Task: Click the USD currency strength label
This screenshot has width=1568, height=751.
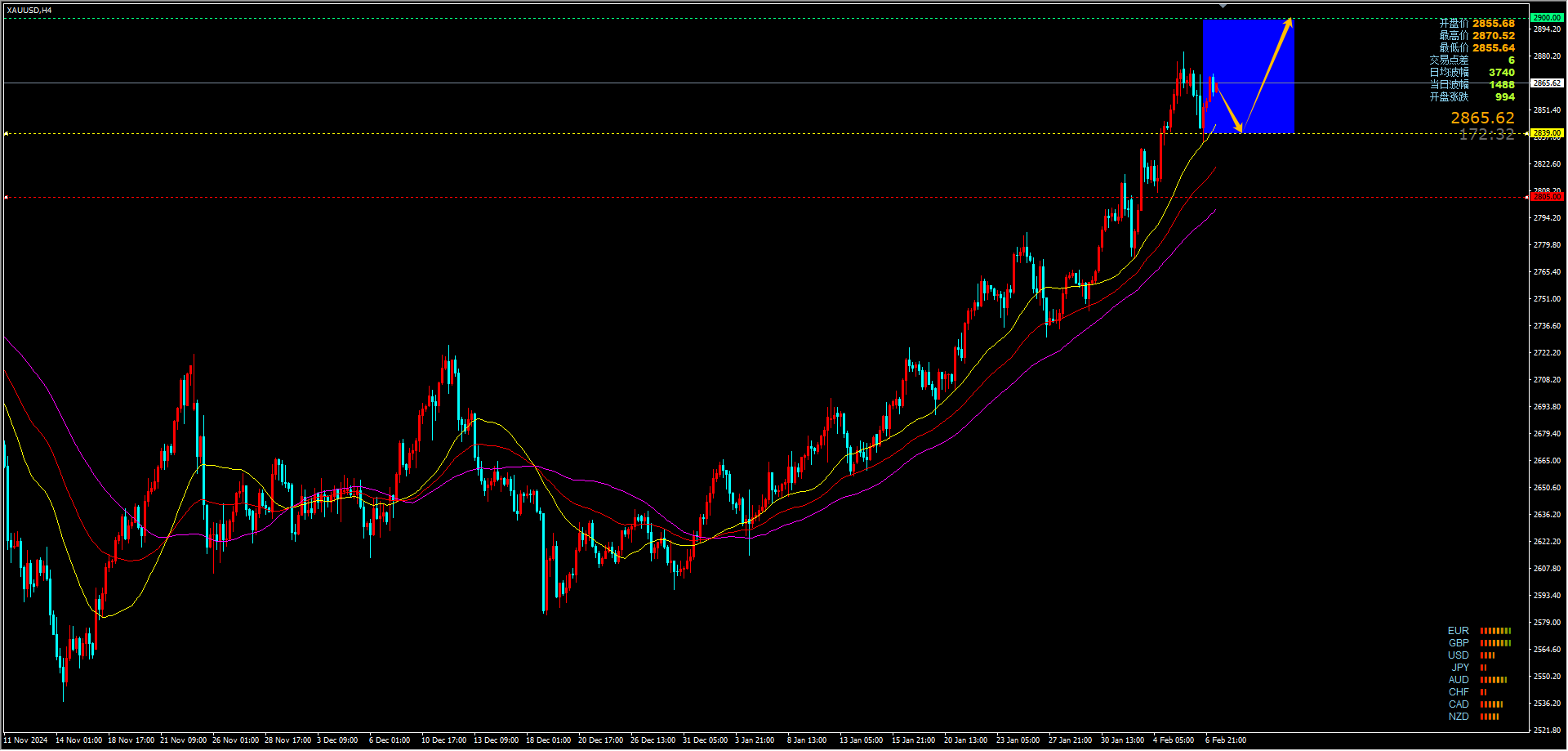Action: click(x=1459, y=655)
